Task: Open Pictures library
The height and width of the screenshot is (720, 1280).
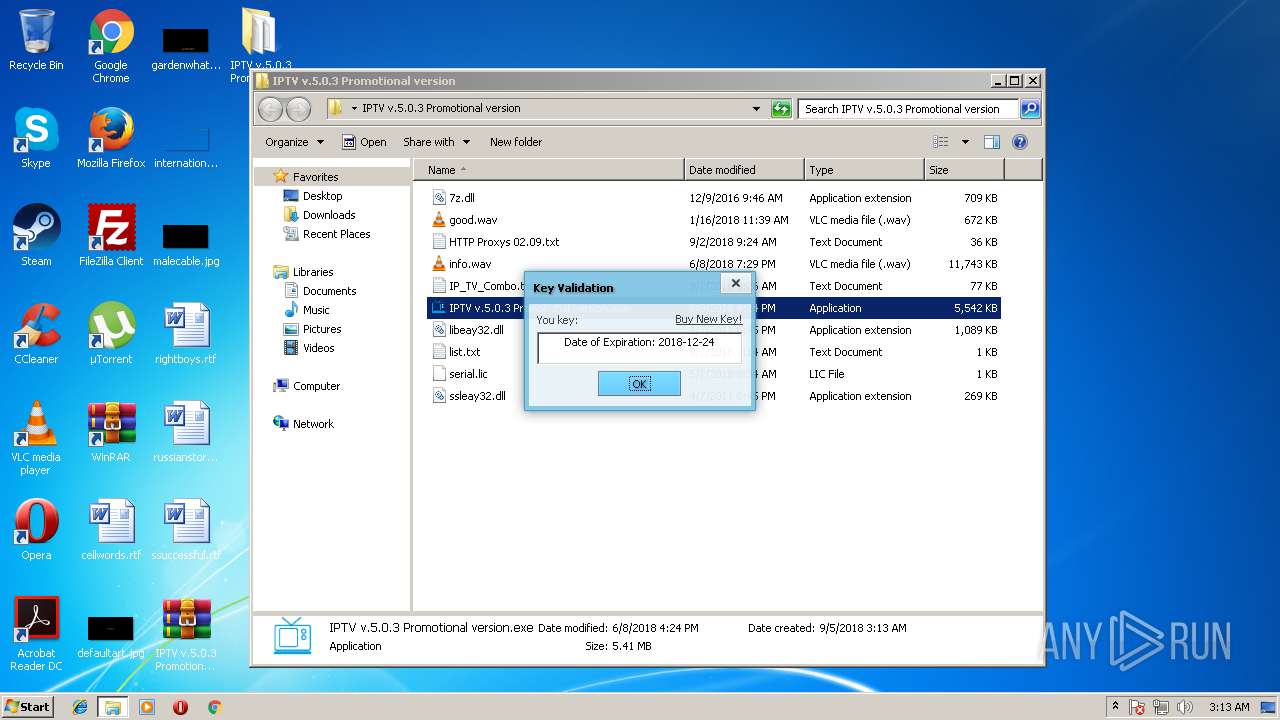Action: (x=322, y=329)
